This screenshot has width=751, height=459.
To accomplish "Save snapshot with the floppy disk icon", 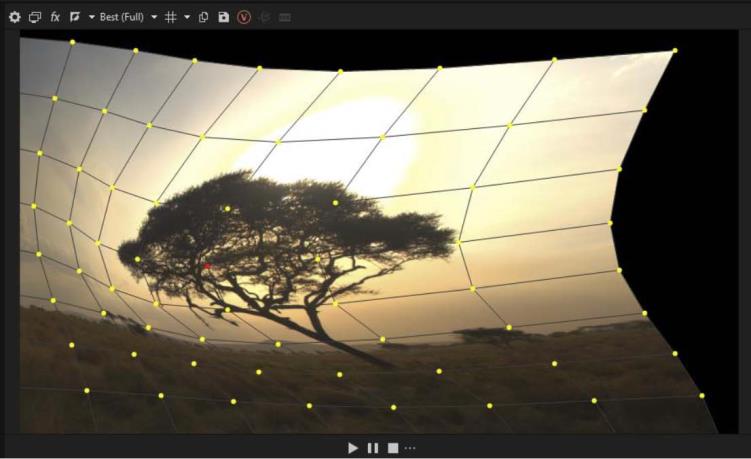I will [x=224, y=17].
